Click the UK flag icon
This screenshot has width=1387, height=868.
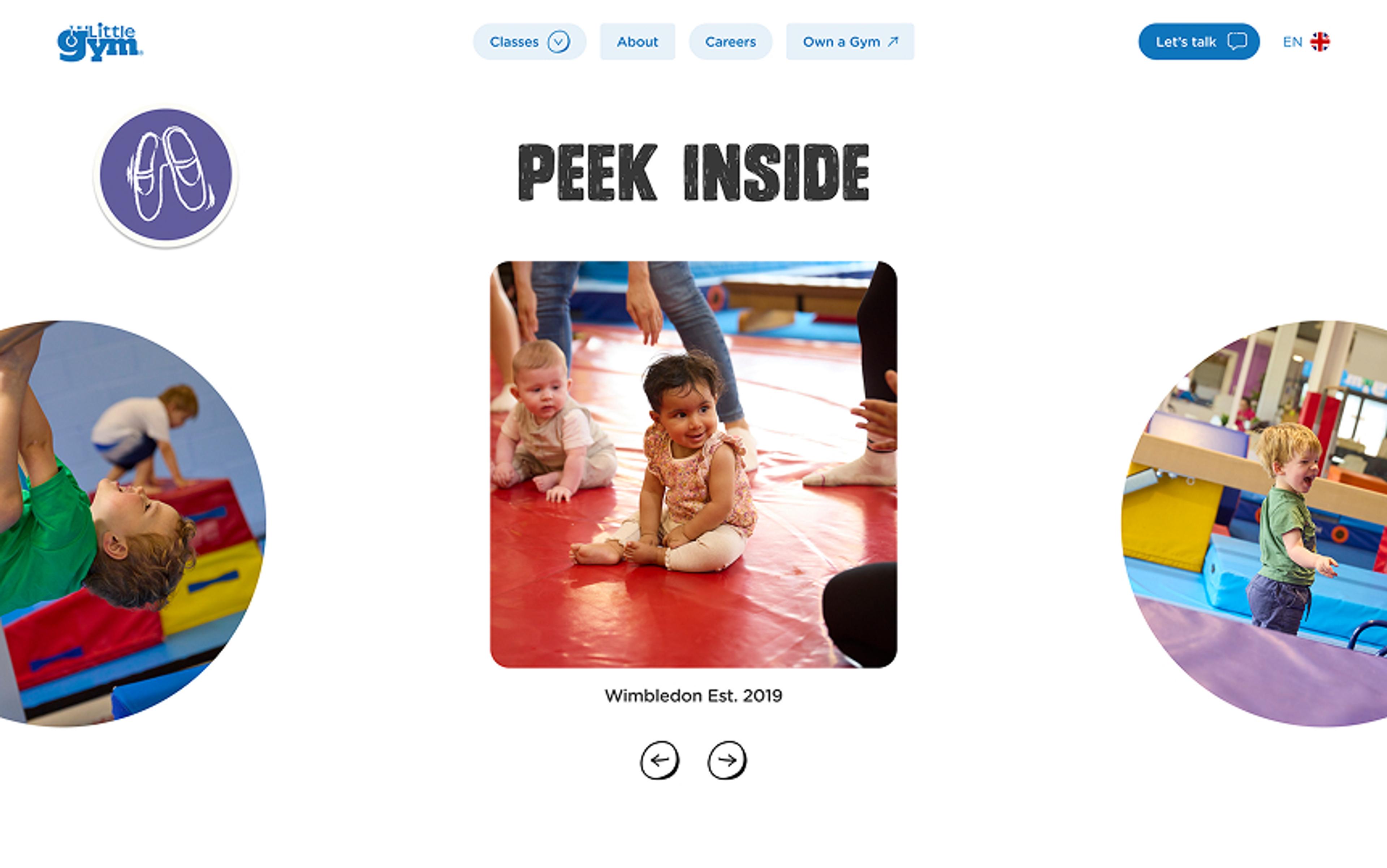[1320, 42]
